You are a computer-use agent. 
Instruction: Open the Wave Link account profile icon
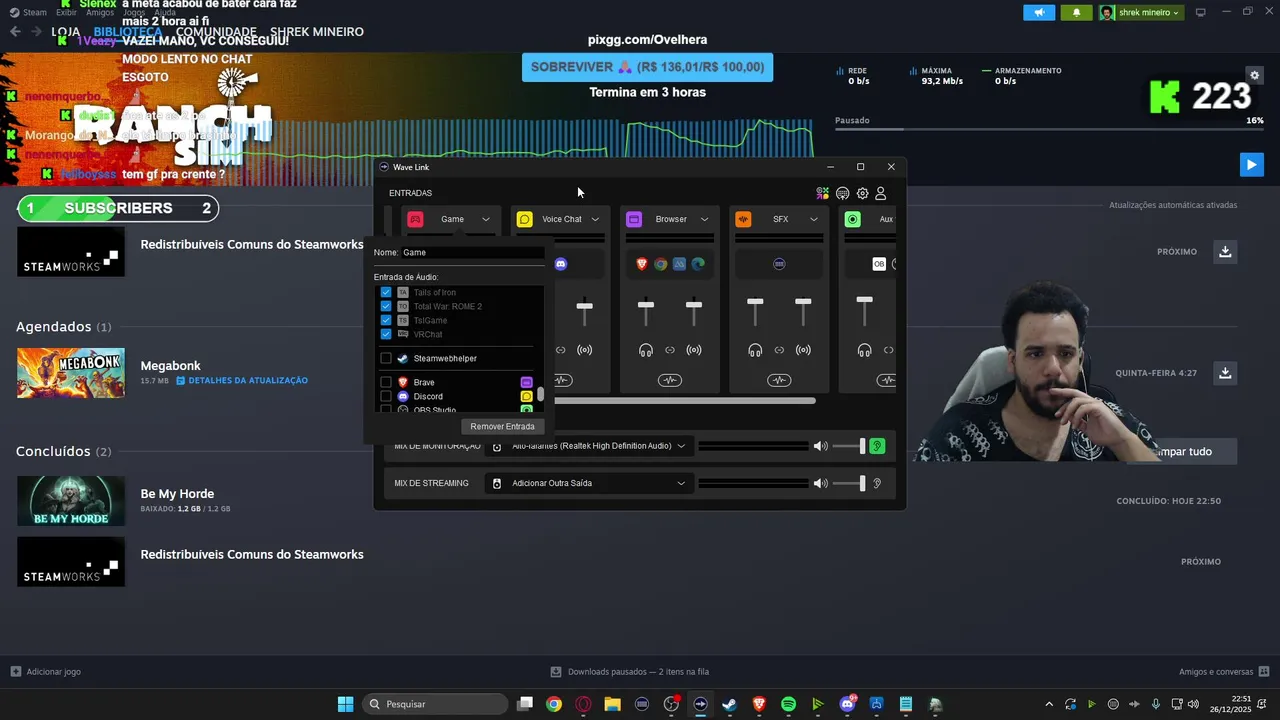[881, 193]
